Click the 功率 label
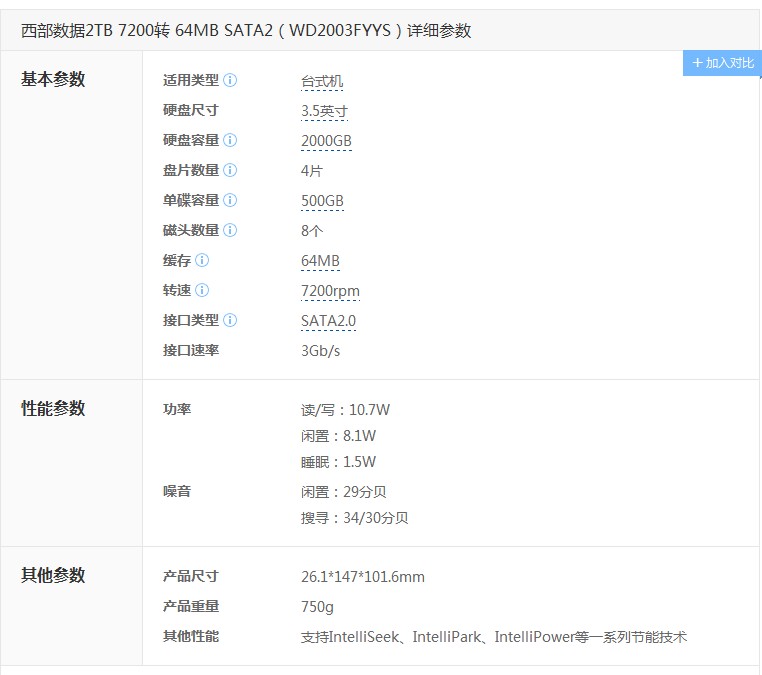 [x=177, y=409]
